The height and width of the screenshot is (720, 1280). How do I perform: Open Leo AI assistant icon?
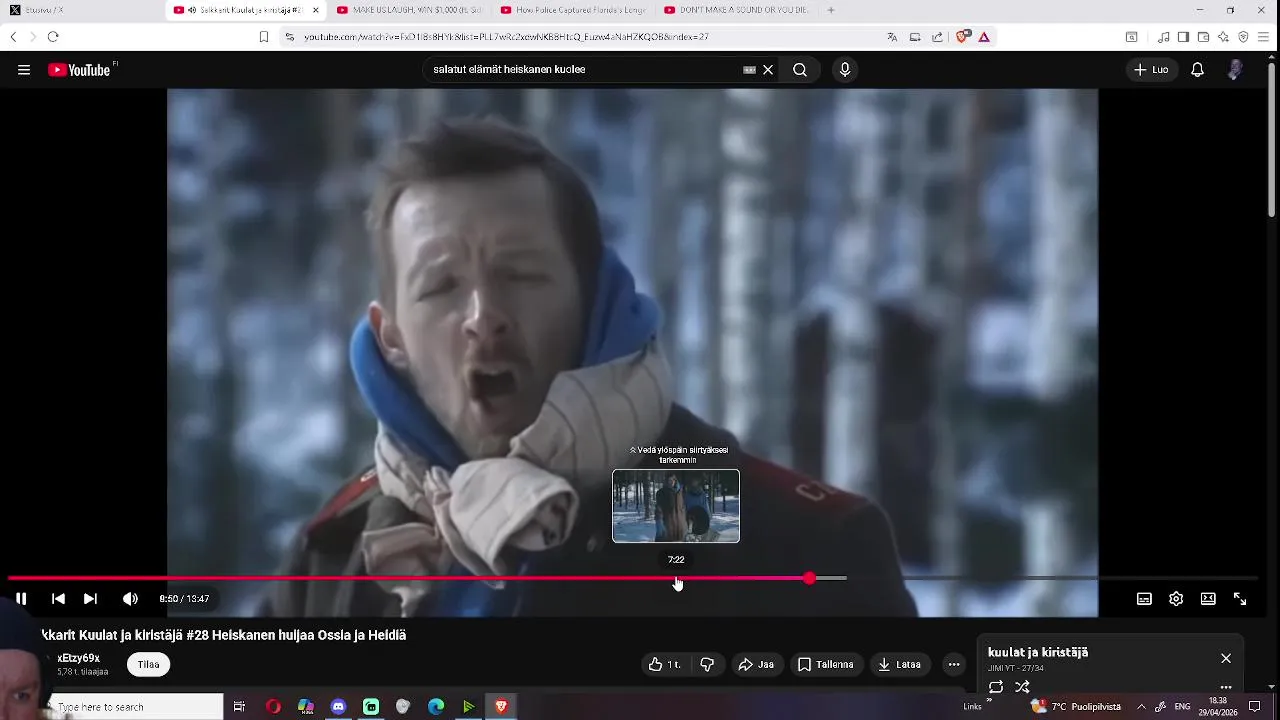(1223, 37)
